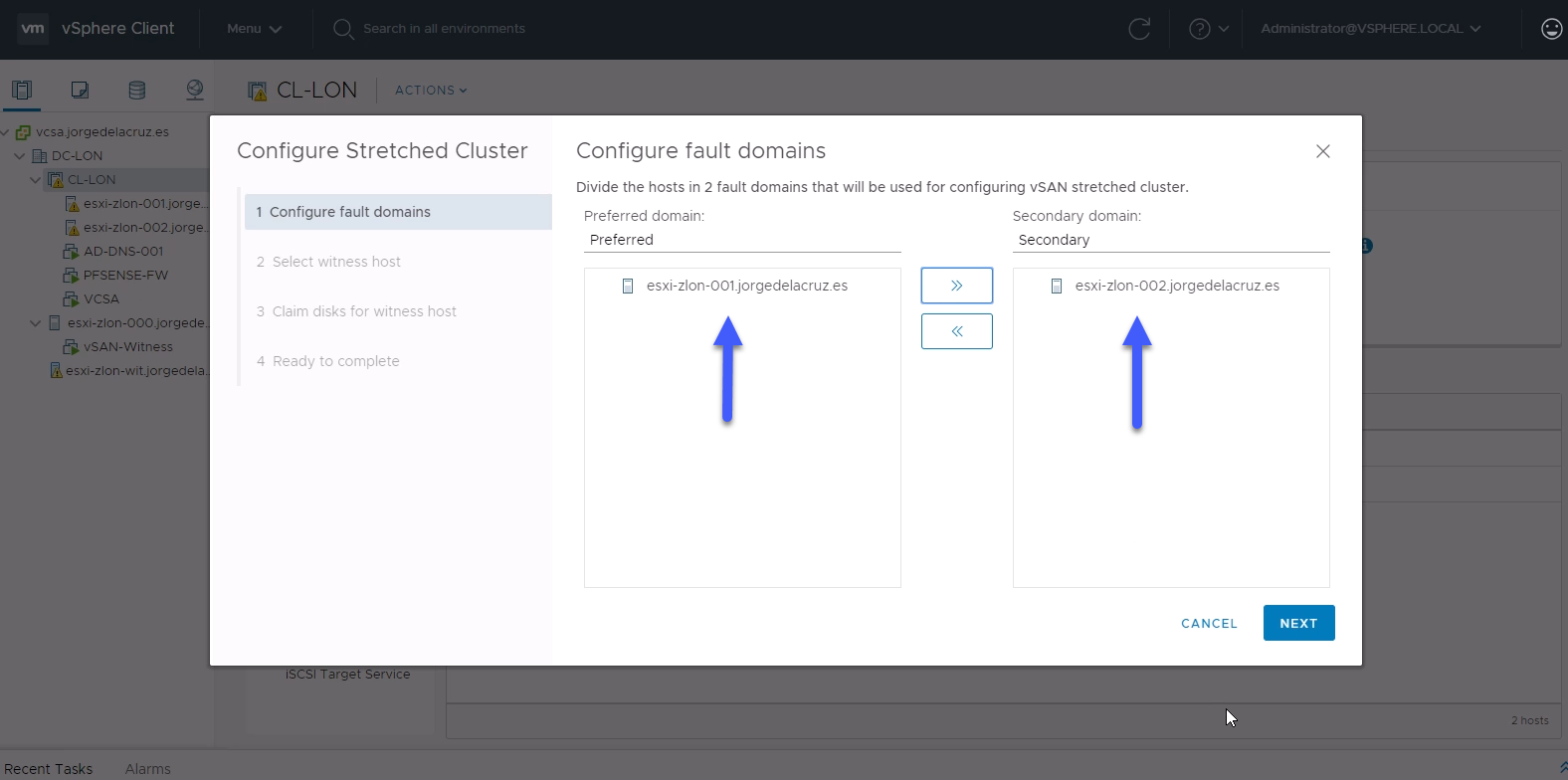This screenshot has width=1568, height=780.
Task: Click the CANCEL button
Action: 1210,623
